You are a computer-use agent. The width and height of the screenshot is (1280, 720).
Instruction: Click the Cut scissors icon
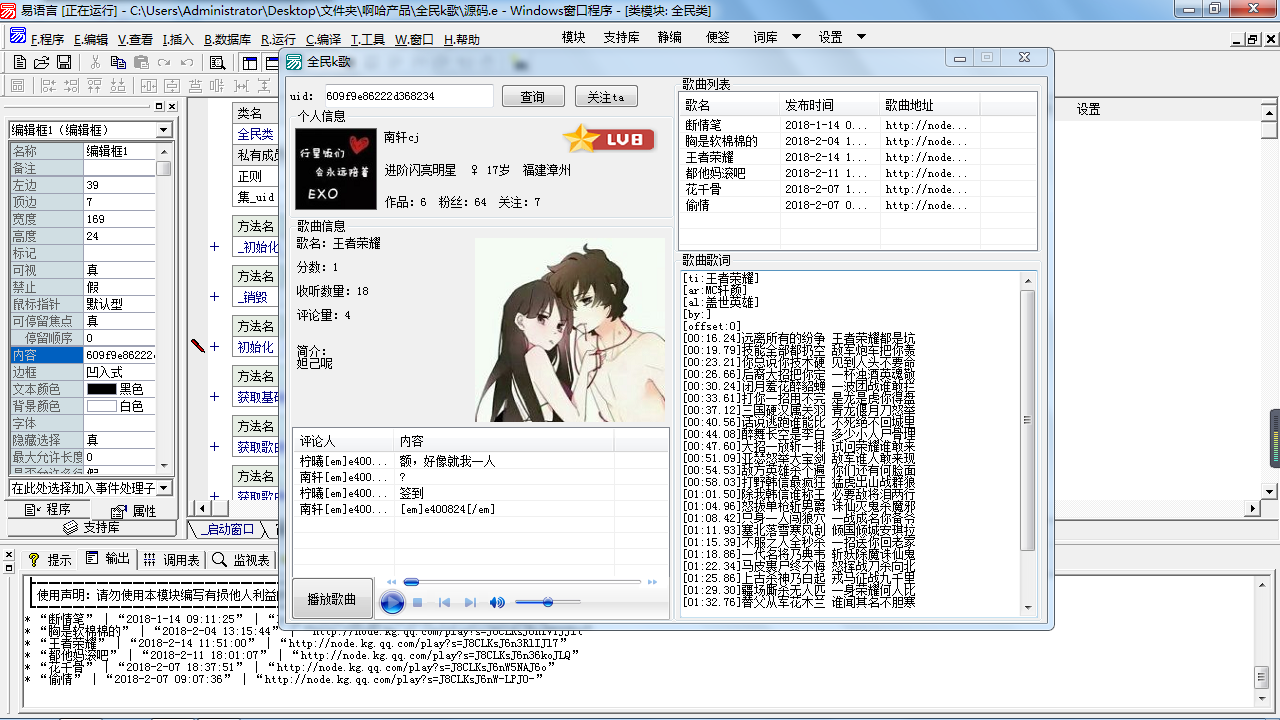[x=95, y=62]
